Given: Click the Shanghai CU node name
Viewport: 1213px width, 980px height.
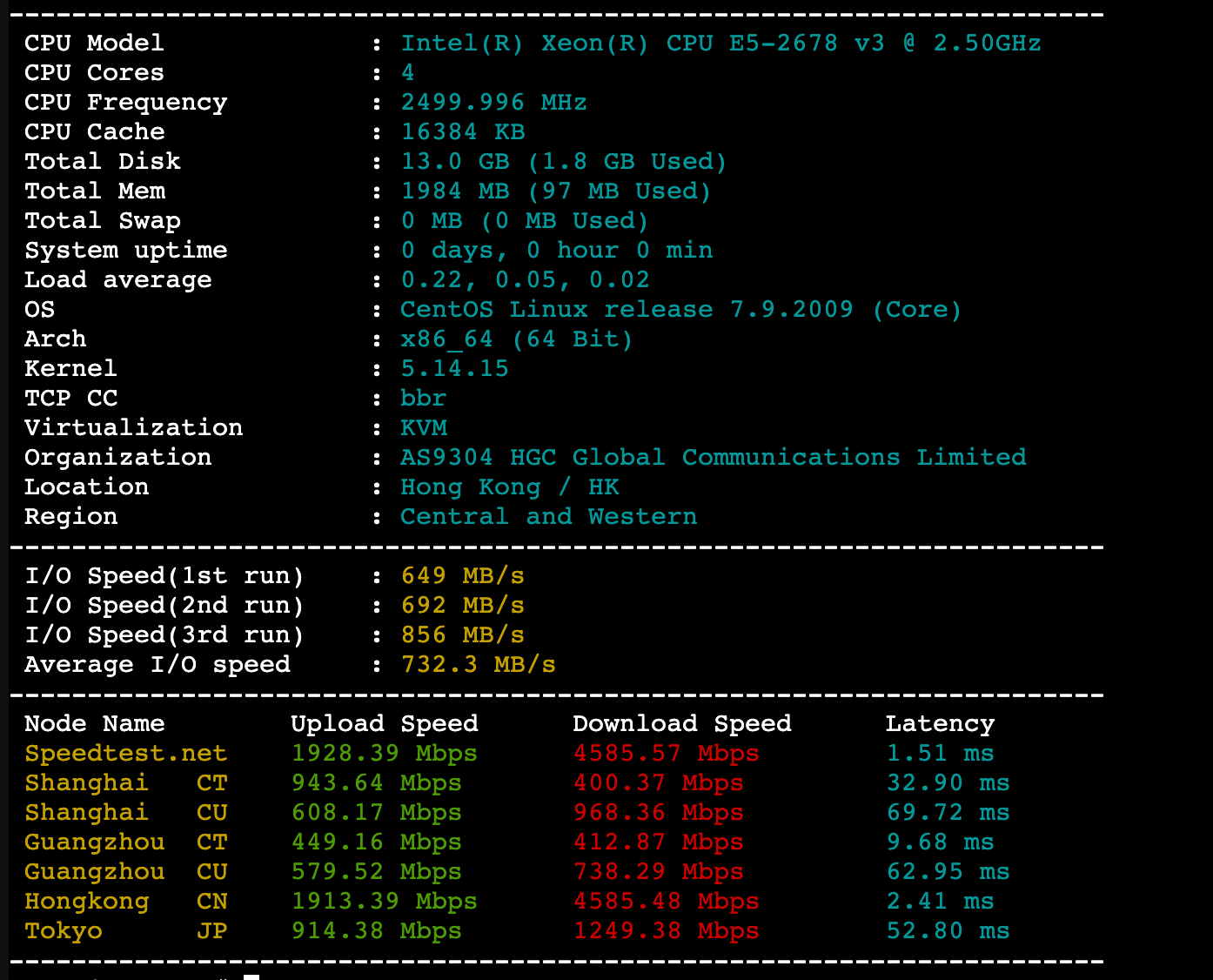Looking at the screenshot, I should [x=125, y=813].
